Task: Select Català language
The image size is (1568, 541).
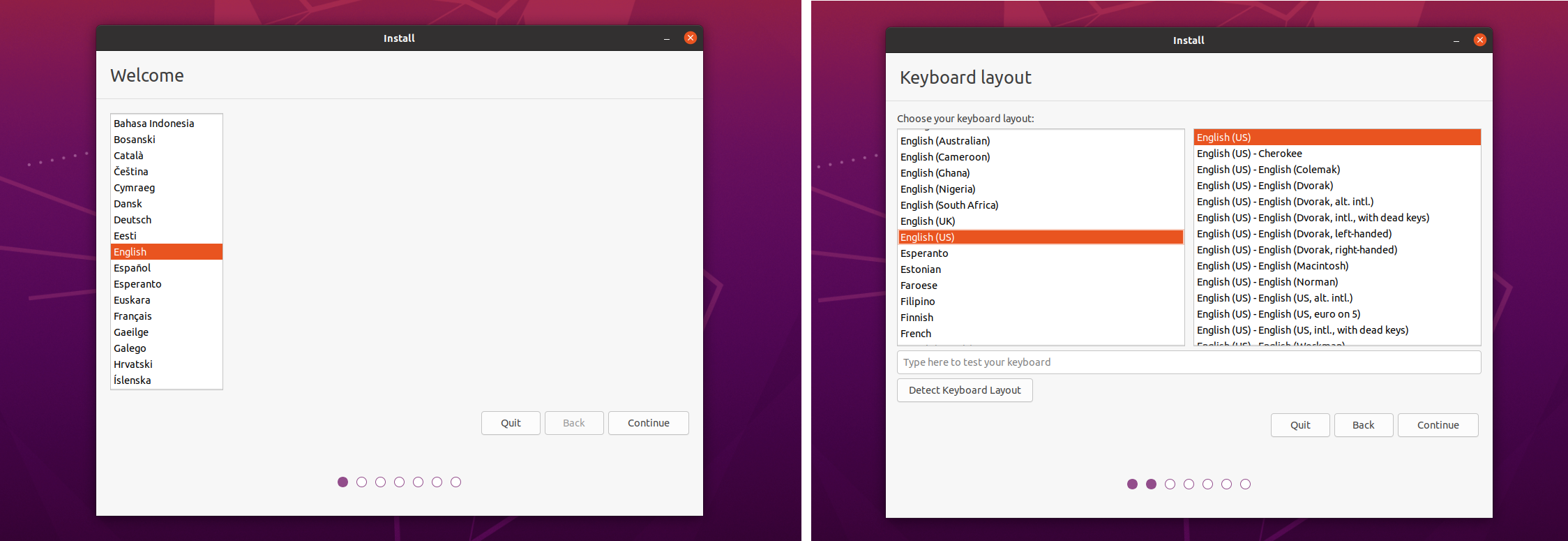Action: click(x=167, y=156)
